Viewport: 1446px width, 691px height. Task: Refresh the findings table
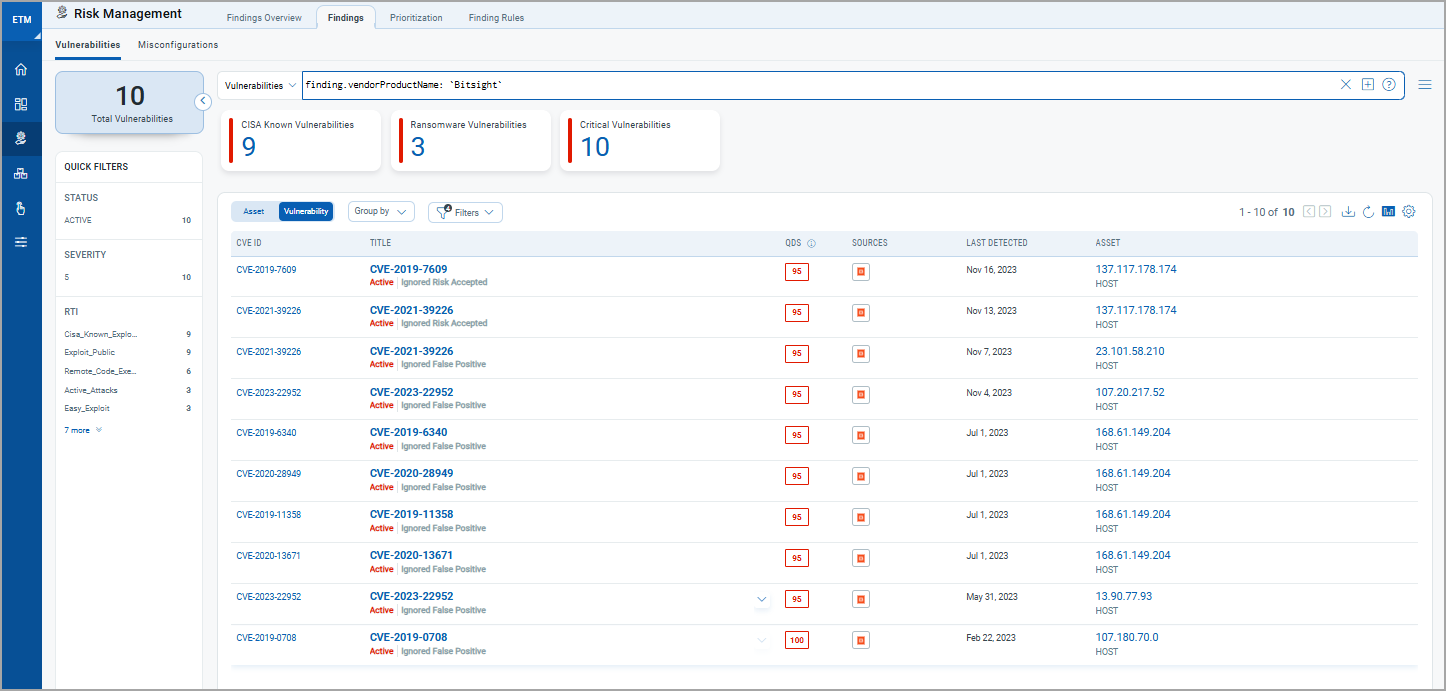coord(1368,212)
